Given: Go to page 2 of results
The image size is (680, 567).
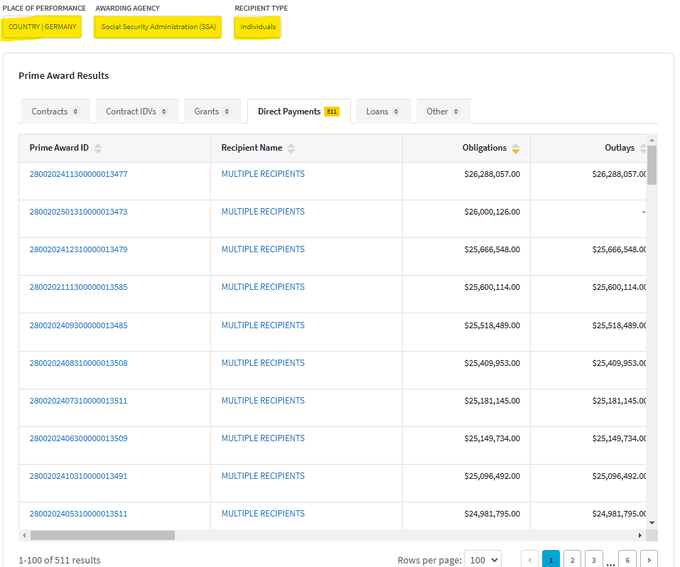Looking at the screenshot, I should point(572,560).
